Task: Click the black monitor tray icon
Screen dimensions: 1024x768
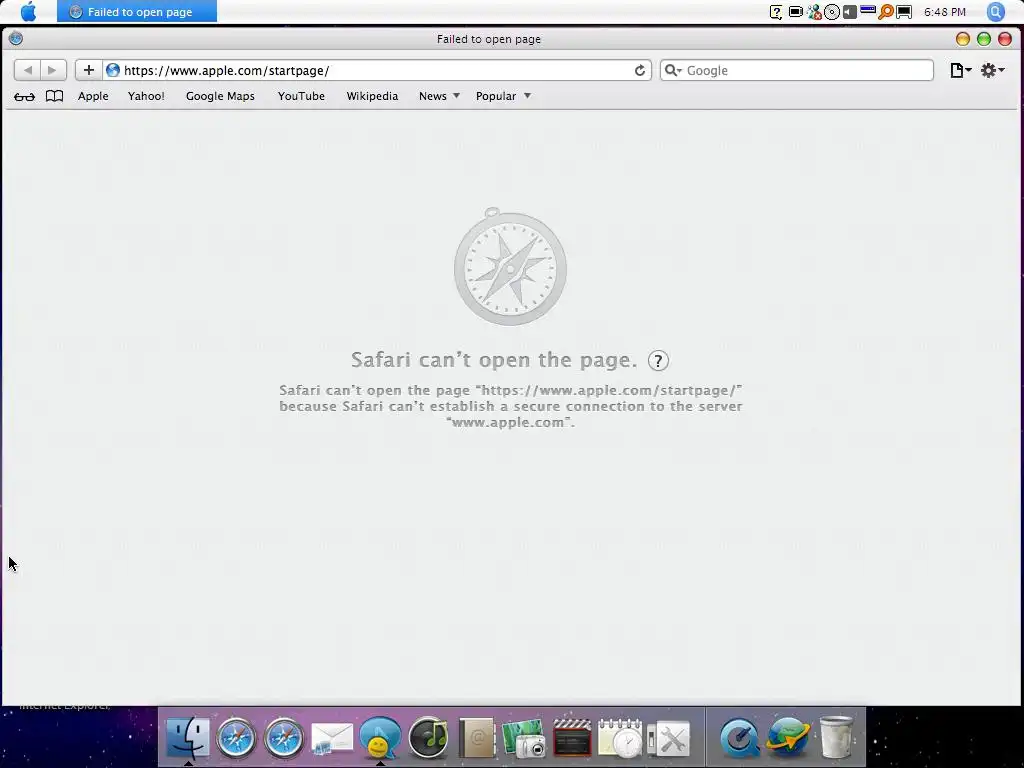Action: [x=904, y=12]
